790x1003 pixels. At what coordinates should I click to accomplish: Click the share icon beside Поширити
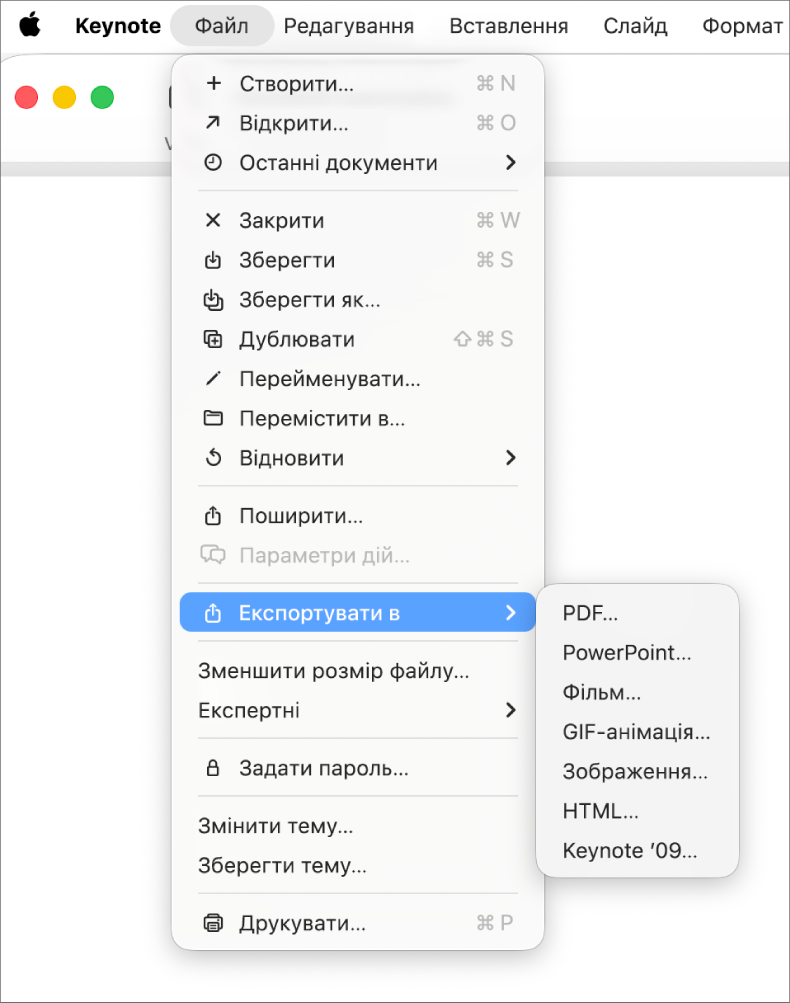point(213,516)
